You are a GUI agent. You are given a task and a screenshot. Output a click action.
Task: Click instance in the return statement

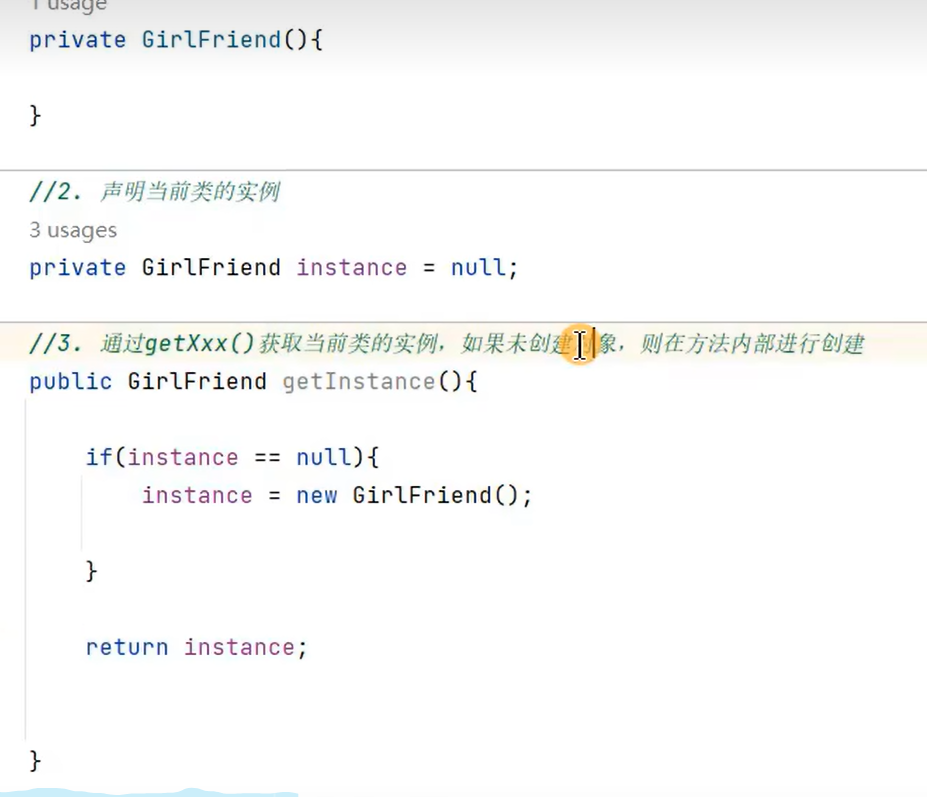click(x=239, y=647)
